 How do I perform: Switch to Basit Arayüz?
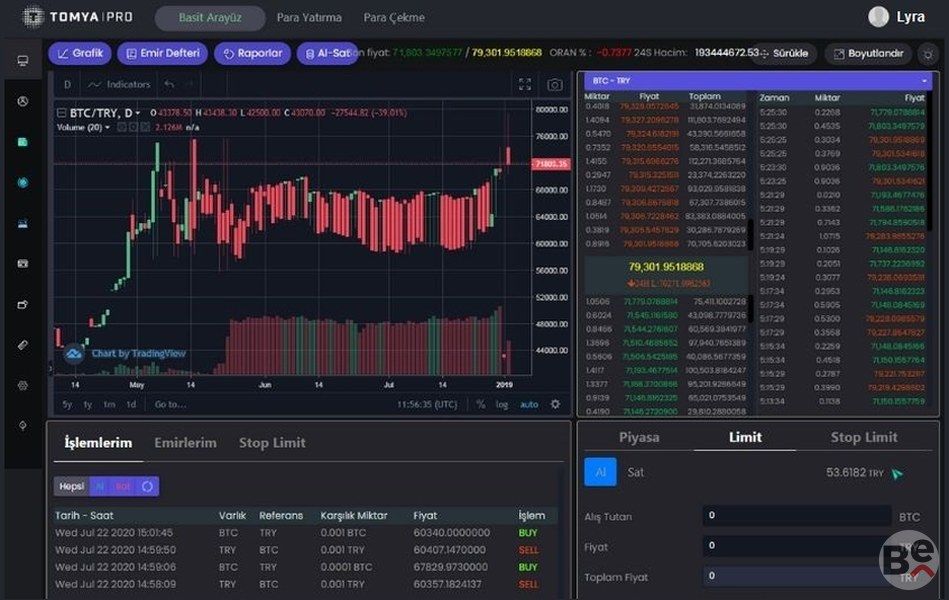coord(210,18)
